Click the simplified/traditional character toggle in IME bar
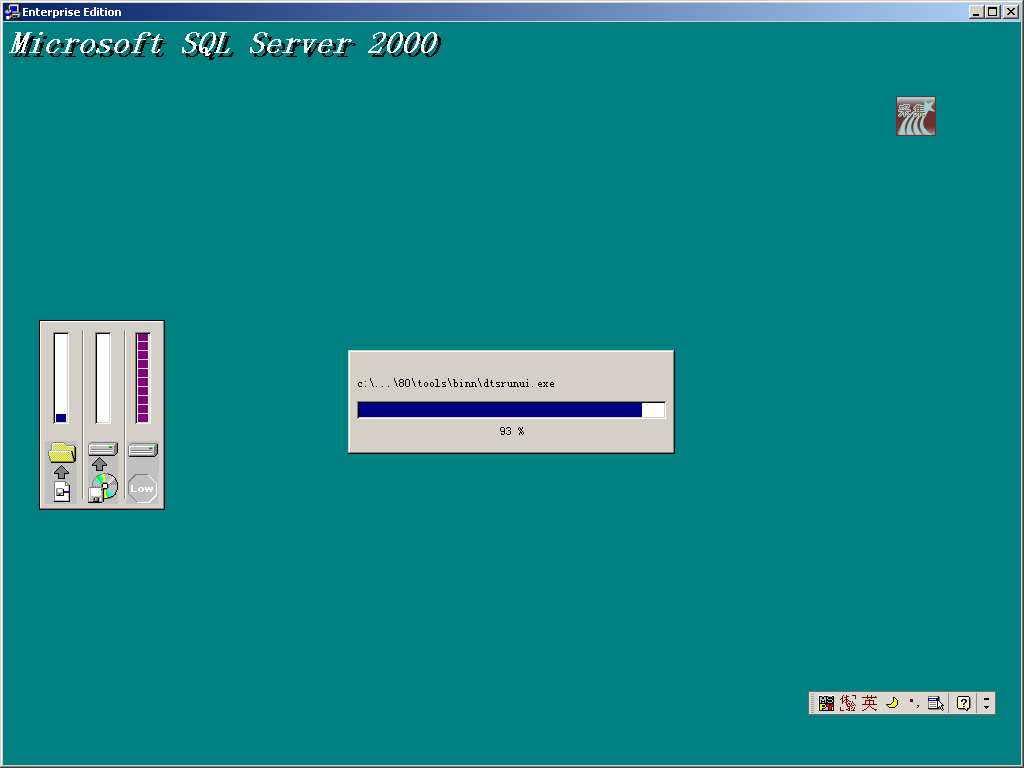This screenshot has width=1024, height=768. [848, 703]
